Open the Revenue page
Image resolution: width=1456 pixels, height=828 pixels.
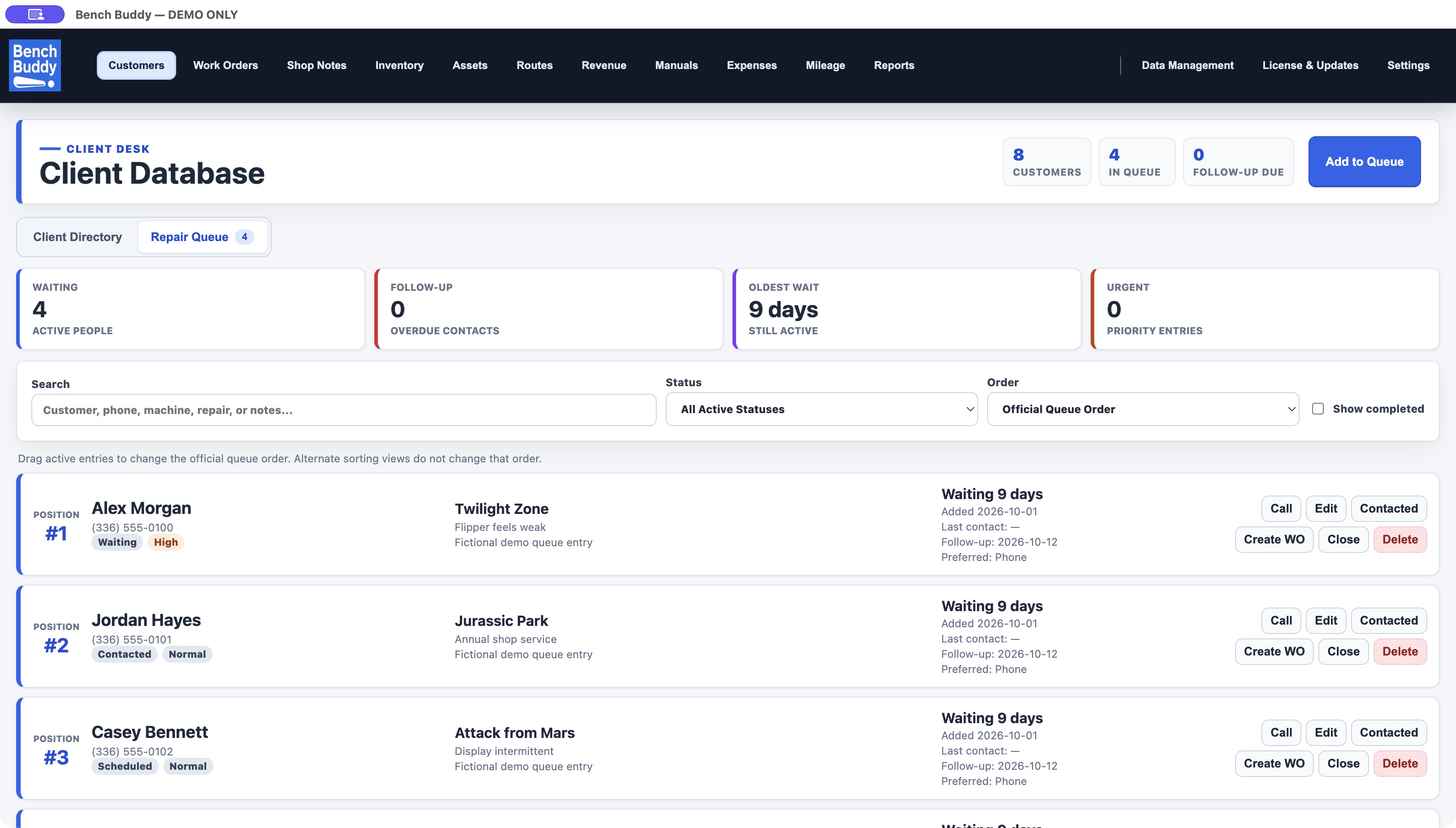pos(604,65)
